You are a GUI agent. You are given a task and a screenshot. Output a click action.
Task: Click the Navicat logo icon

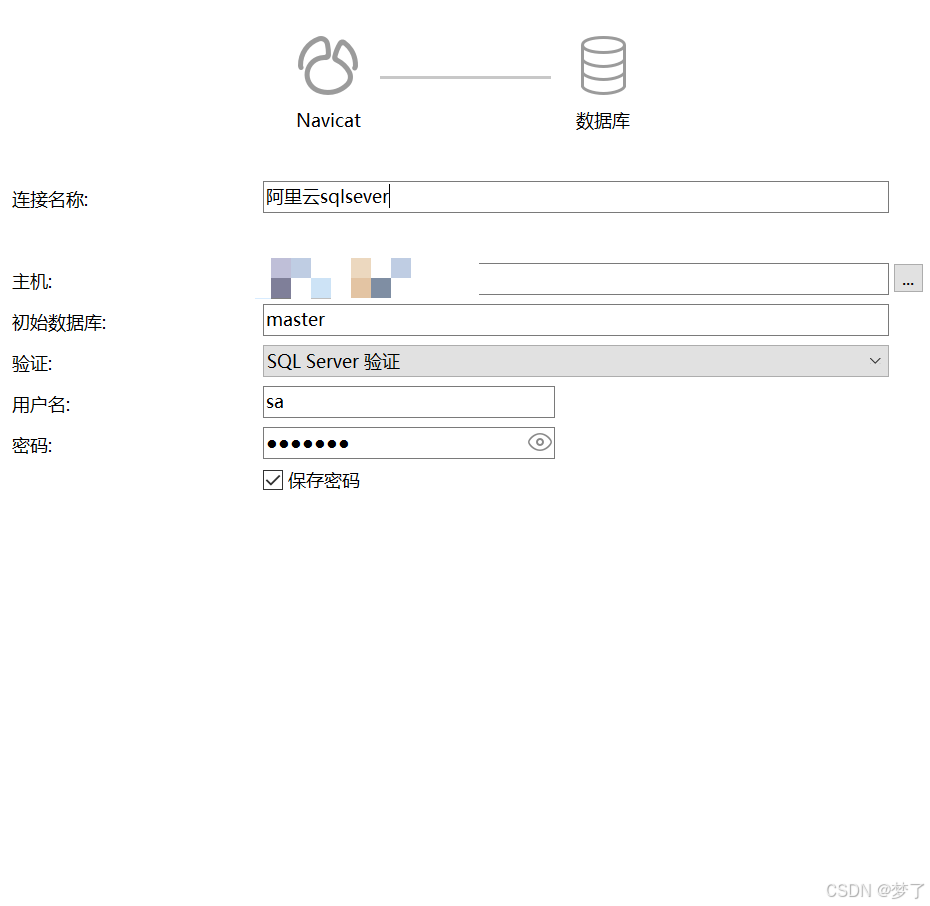(x=328, y=65)
